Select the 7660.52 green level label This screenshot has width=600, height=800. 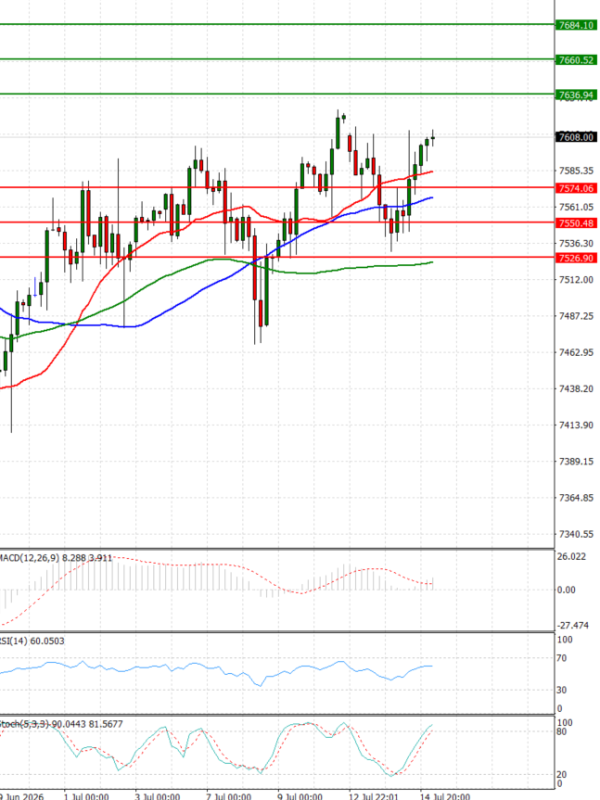point(576,60)
